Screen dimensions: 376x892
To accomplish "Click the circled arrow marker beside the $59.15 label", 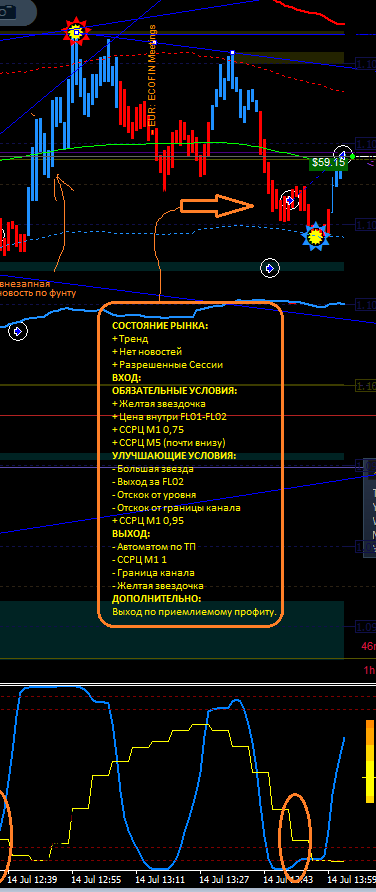I will [x=342, y=154].
